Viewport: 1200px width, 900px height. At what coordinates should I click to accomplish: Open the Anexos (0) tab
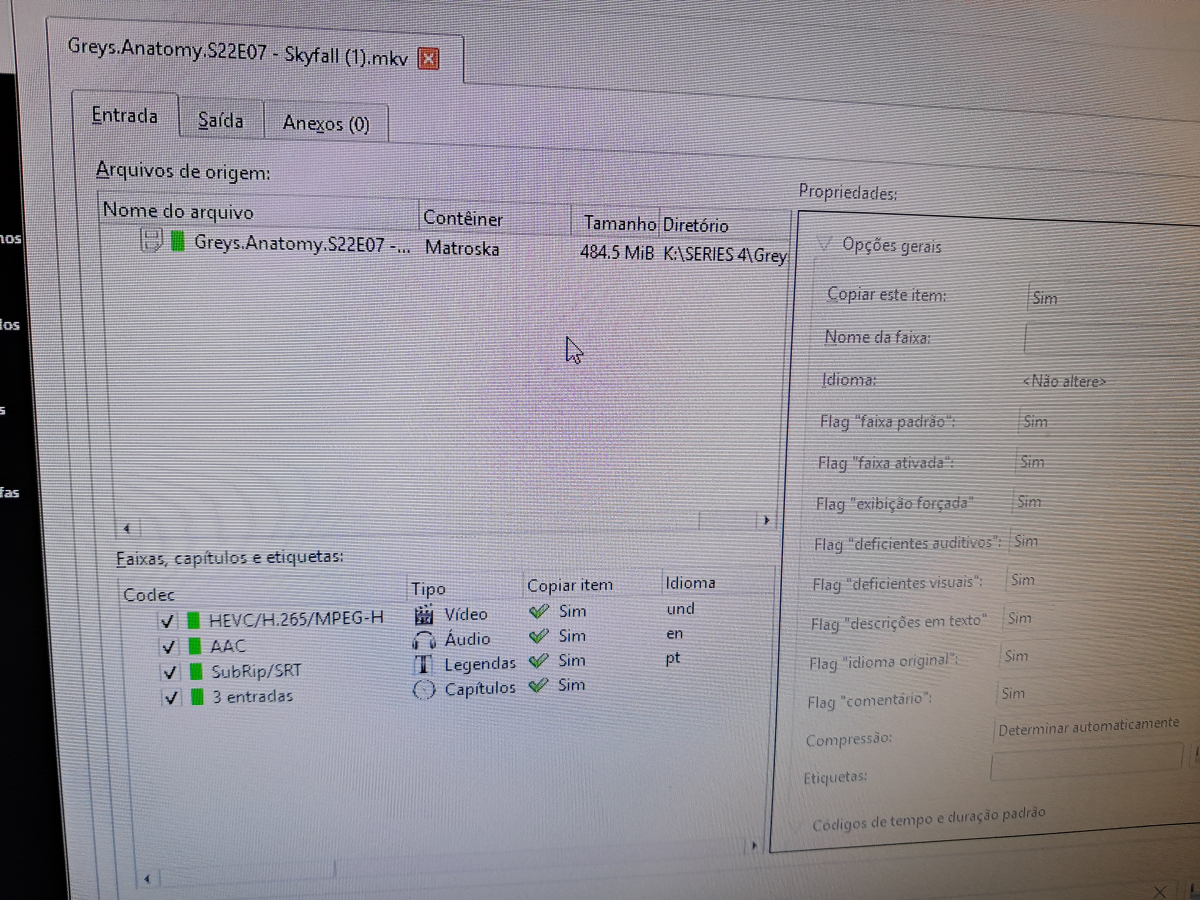coord(326,124)
